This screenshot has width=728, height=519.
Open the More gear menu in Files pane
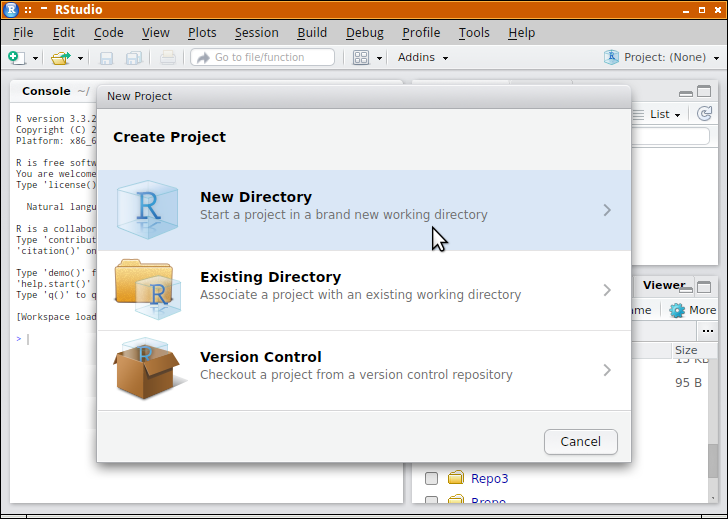point(693,310)
